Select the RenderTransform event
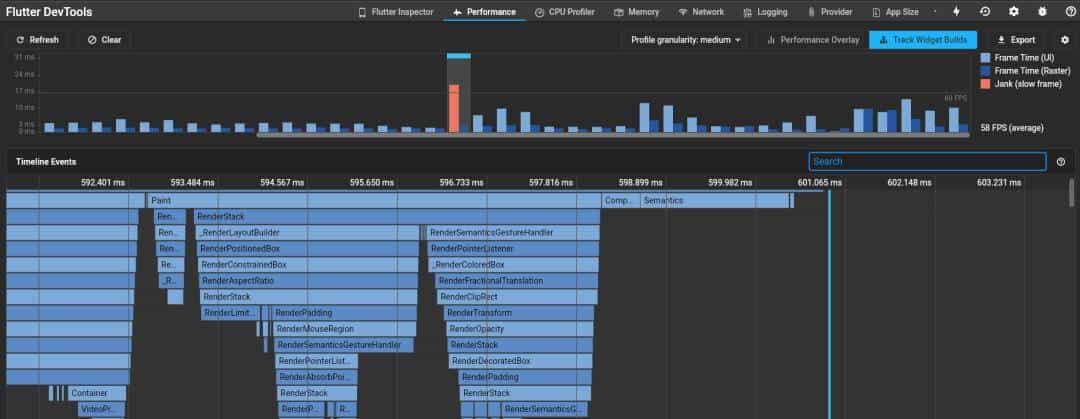The image size is (1080, 419). [519, 313]
